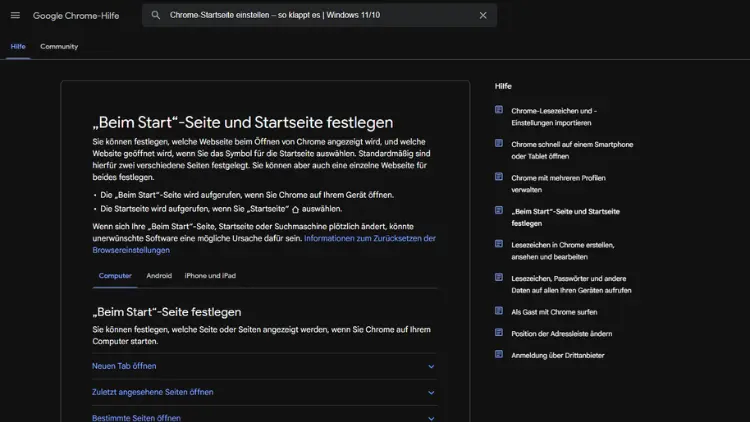
Task: Click article icon beside Anmeldung über Drittanbieter
Action: coord(499,354)
